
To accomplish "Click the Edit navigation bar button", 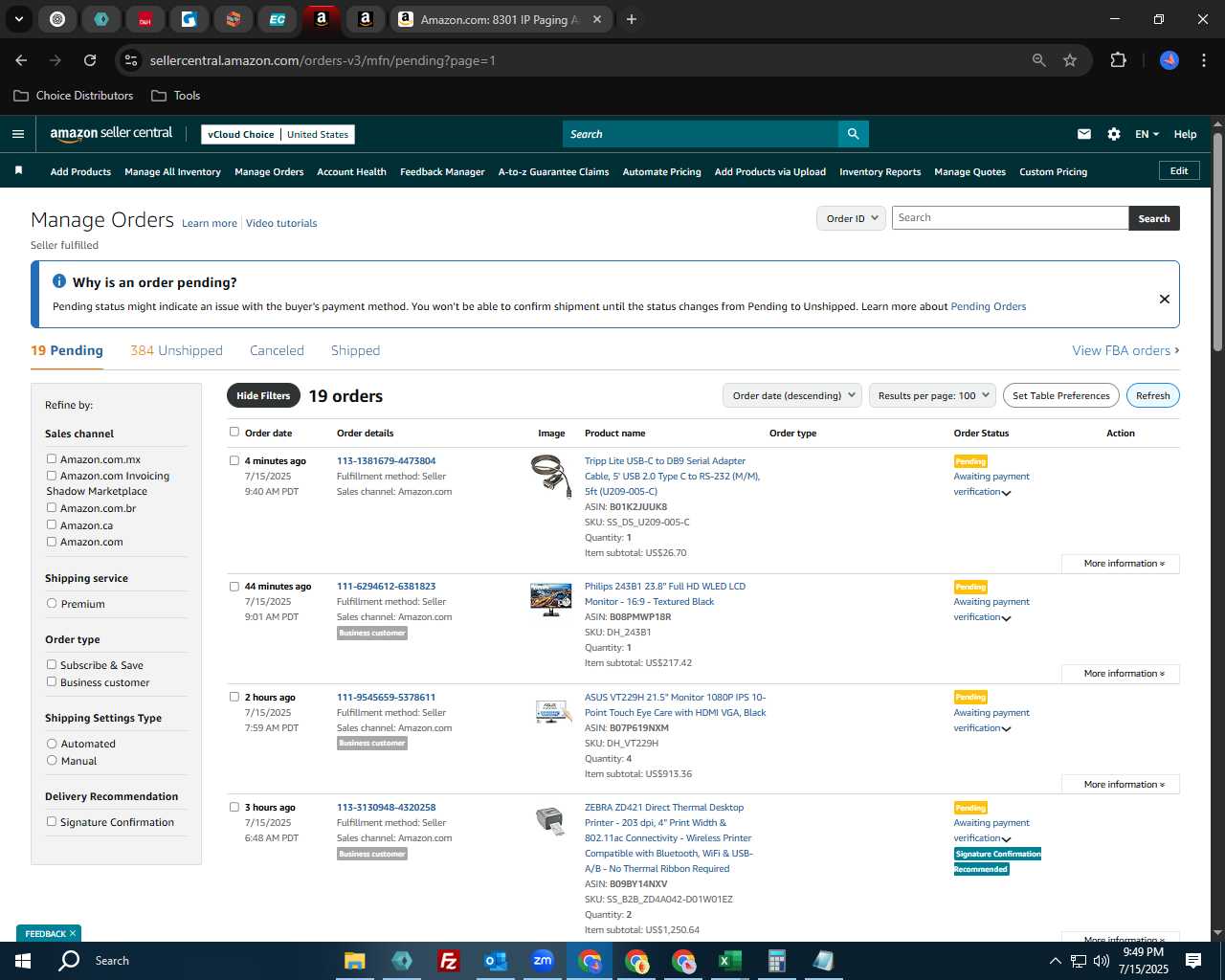I will [1179, 170].
